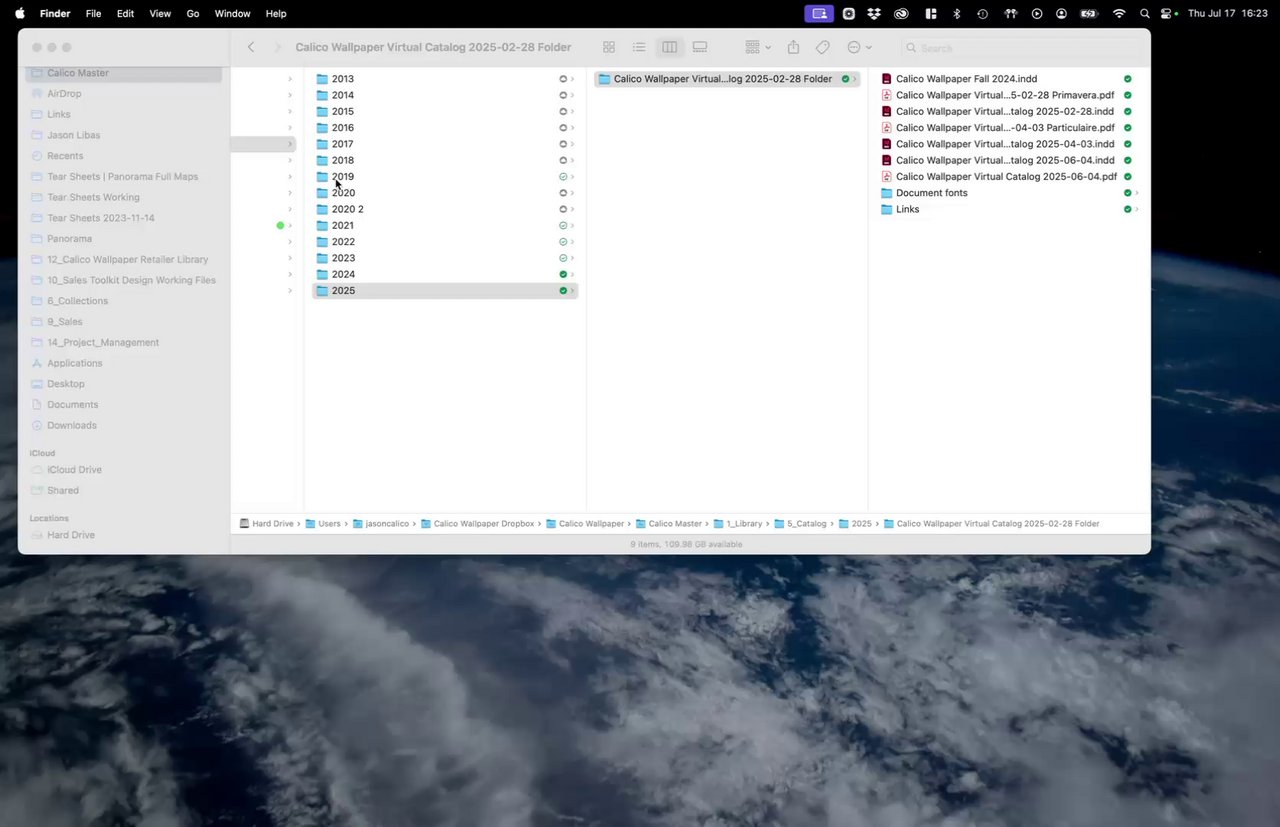The width and height of the screenshot is (1280, 827).
Task: Click the Time Machine menu bar icon
Action: 982,13
